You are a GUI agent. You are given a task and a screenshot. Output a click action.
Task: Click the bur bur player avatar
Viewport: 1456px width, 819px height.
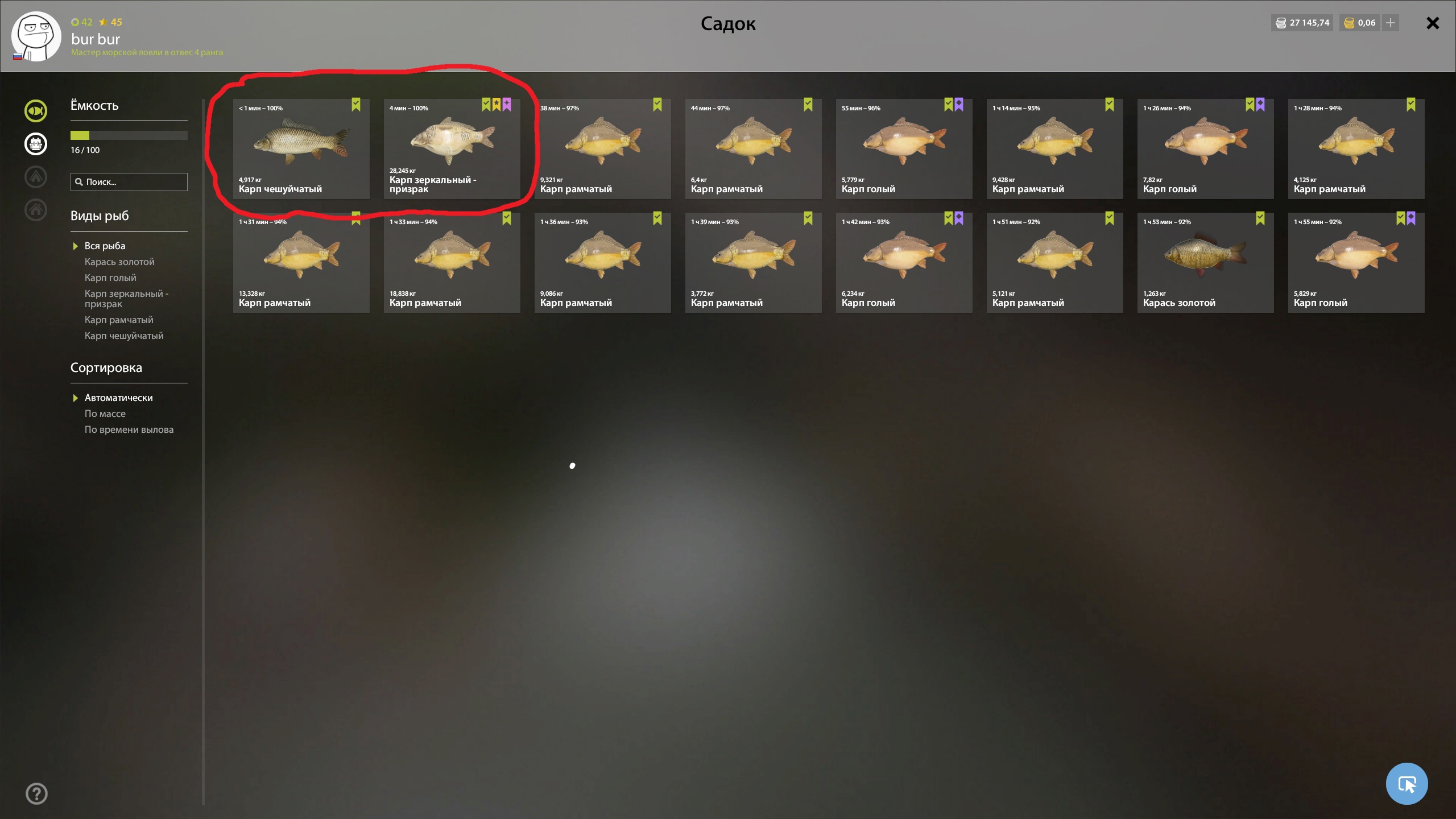click(x=36, y=36)
